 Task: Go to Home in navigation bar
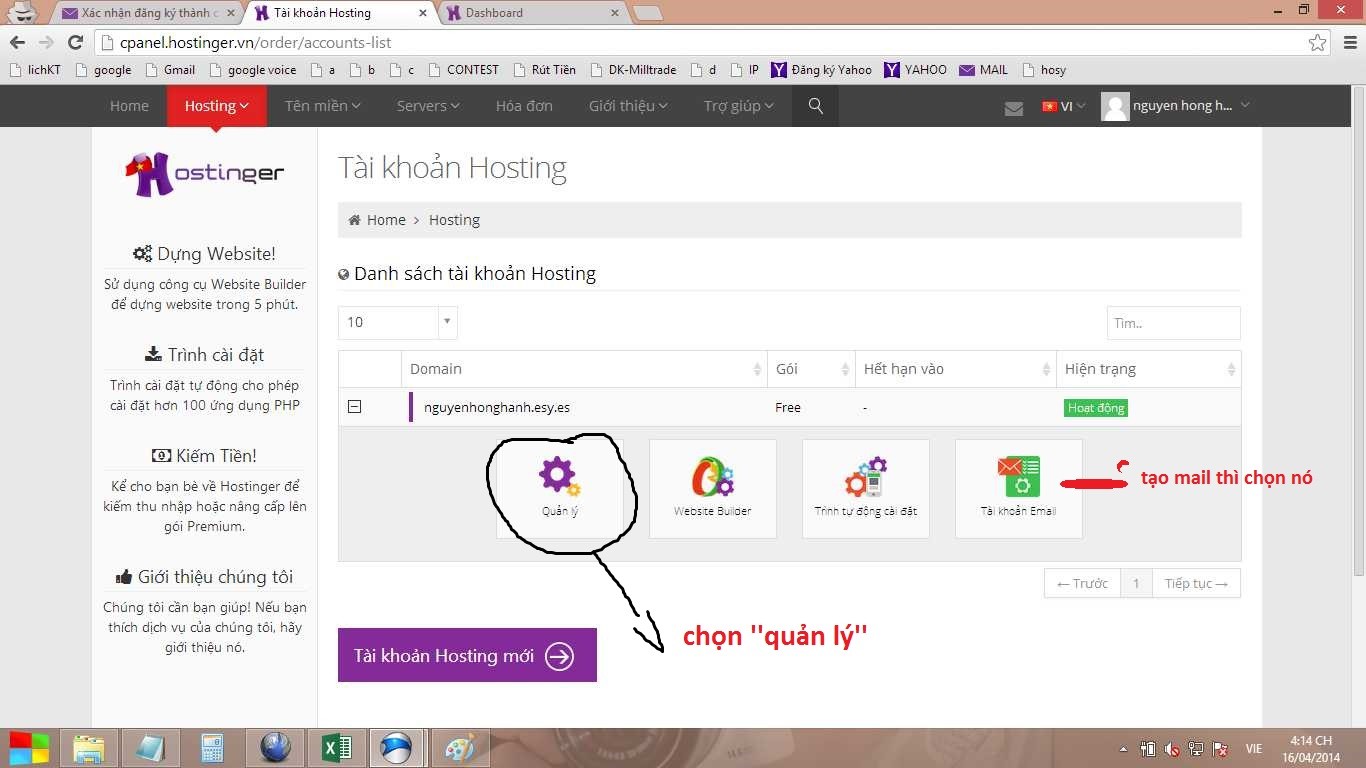(x=129, y=106)
